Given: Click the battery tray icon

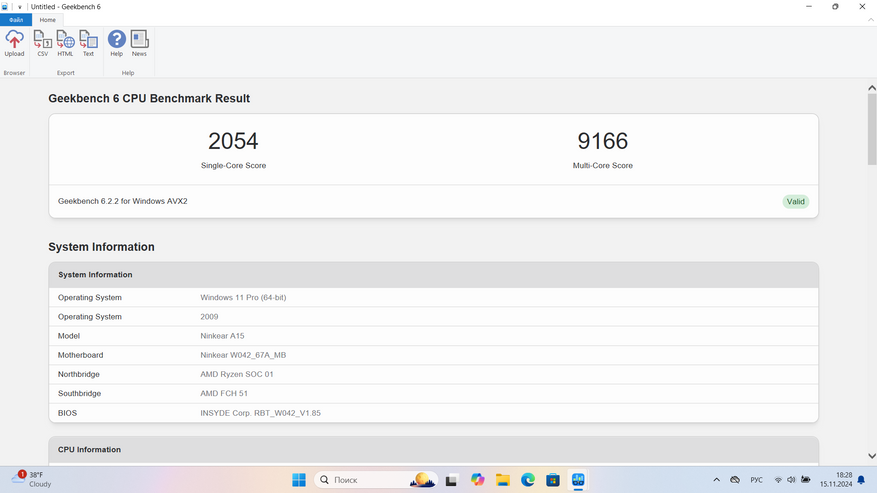Looking at the screenshot, I should (806, 480).
